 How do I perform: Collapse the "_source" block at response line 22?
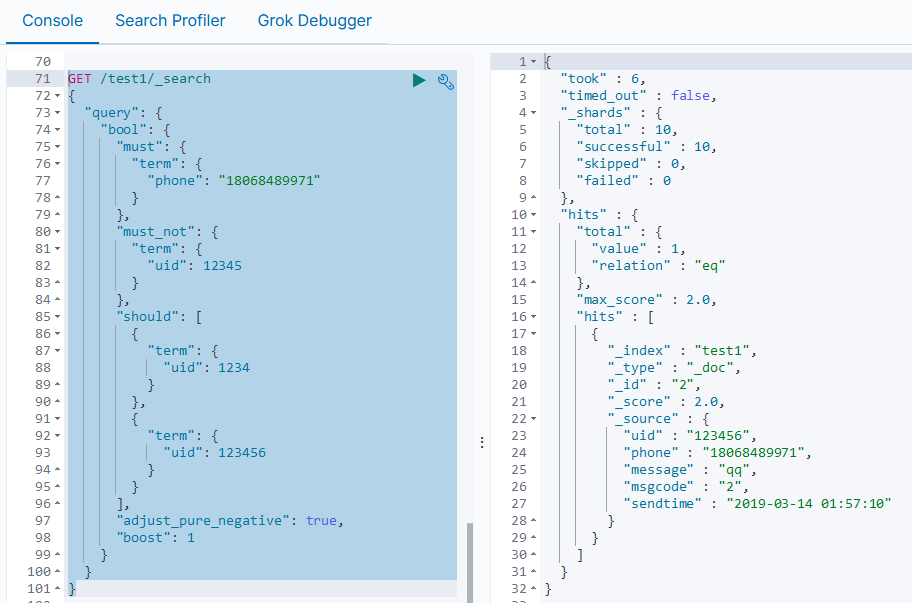(533, 419)
